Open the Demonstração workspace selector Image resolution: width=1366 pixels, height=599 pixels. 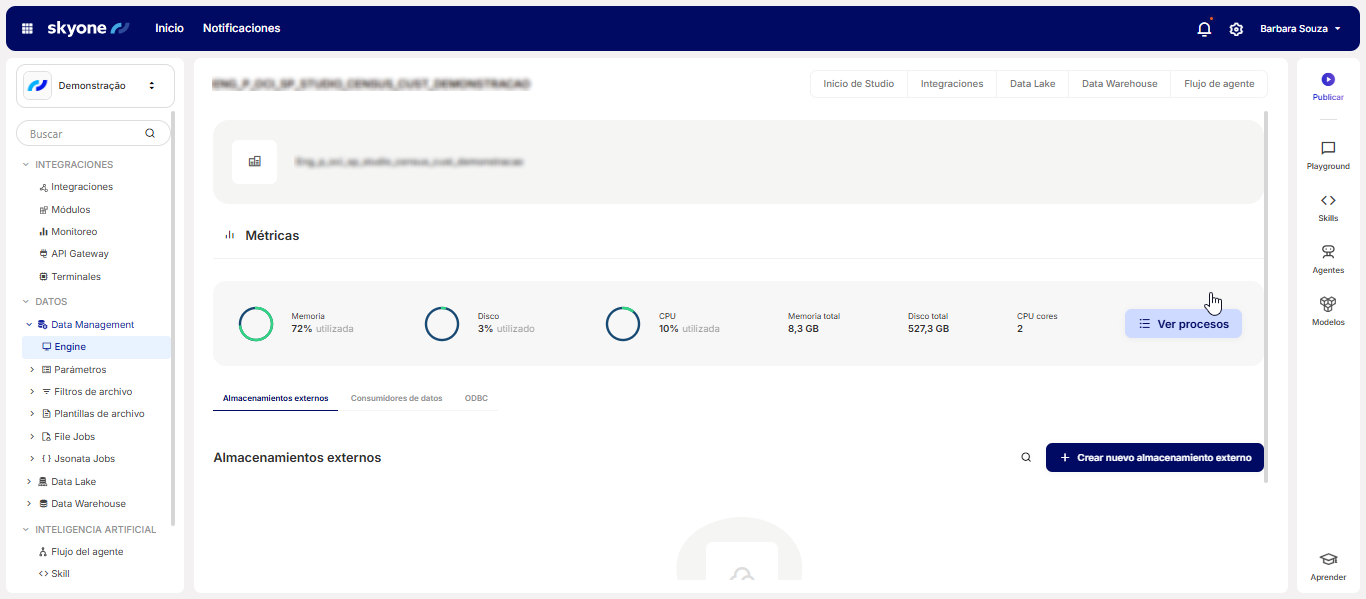coord(95,86)
